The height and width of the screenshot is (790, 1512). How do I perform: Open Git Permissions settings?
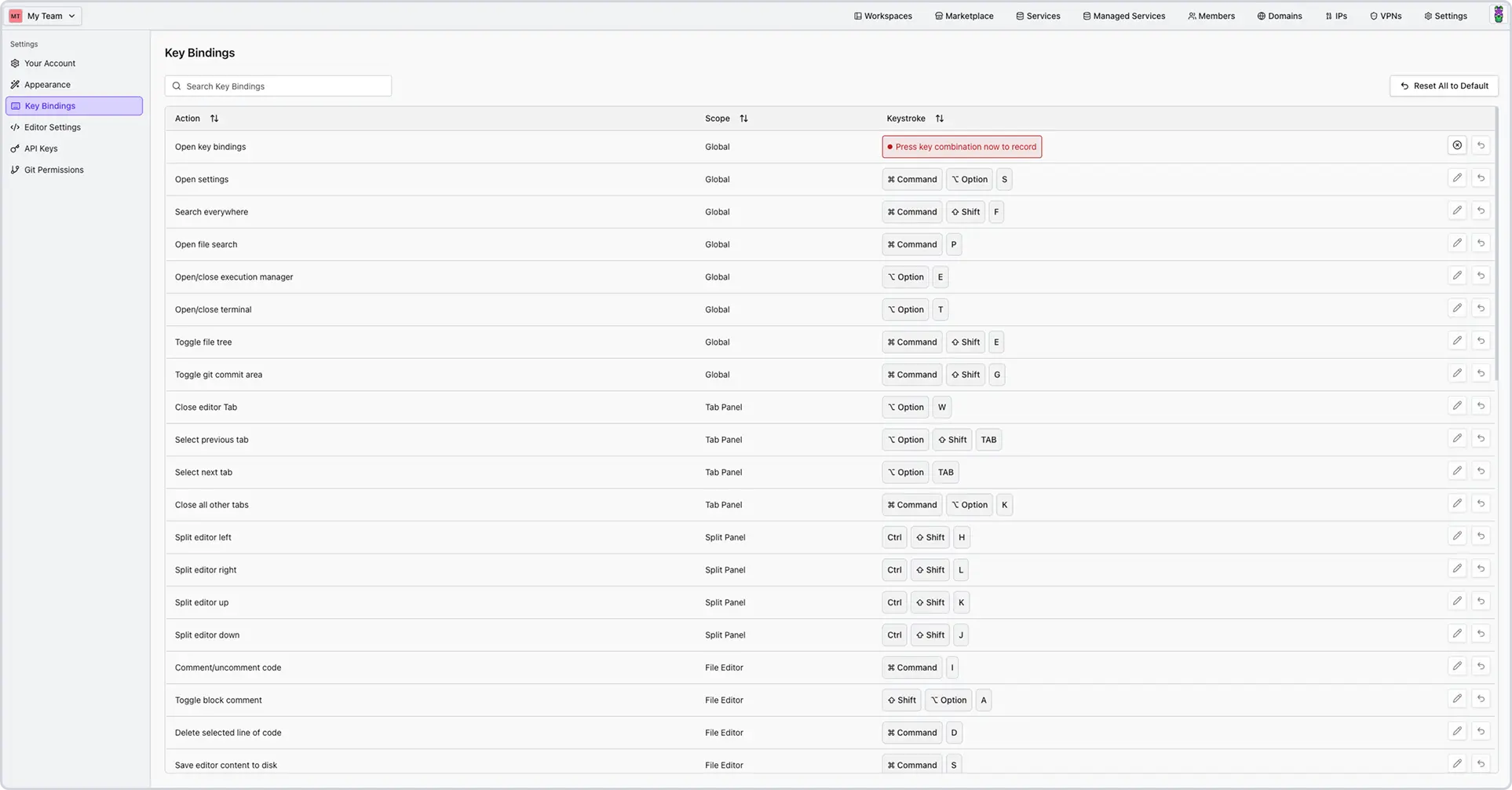tap(54, 169)
